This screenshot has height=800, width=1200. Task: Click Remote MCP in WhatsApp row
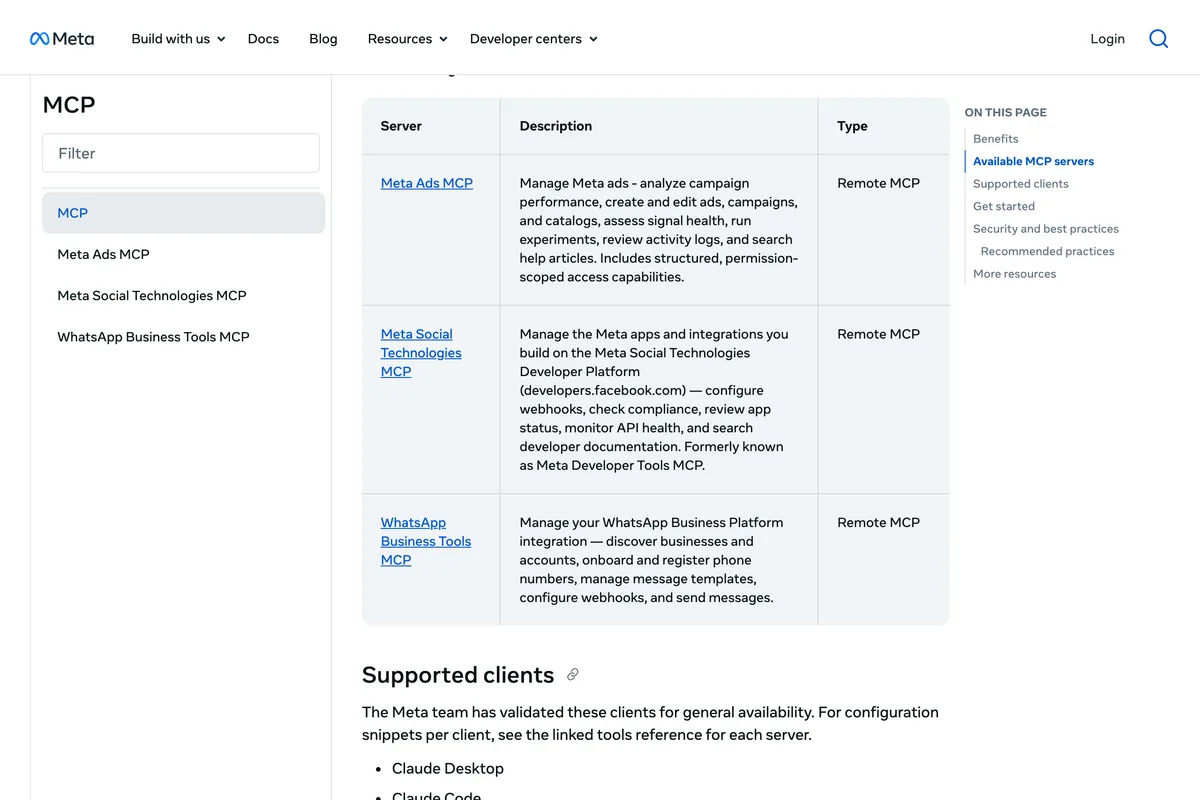tap(878, 522)
